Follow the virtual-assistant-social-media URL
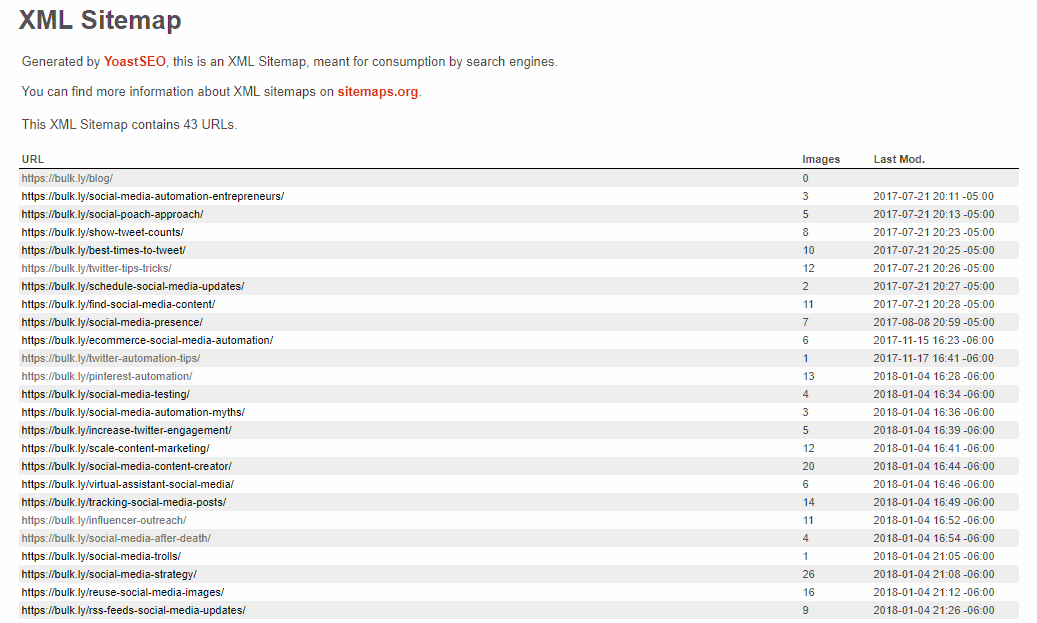Image resolution: width=1037 pixels, height=623 pixels. [127, 484]
